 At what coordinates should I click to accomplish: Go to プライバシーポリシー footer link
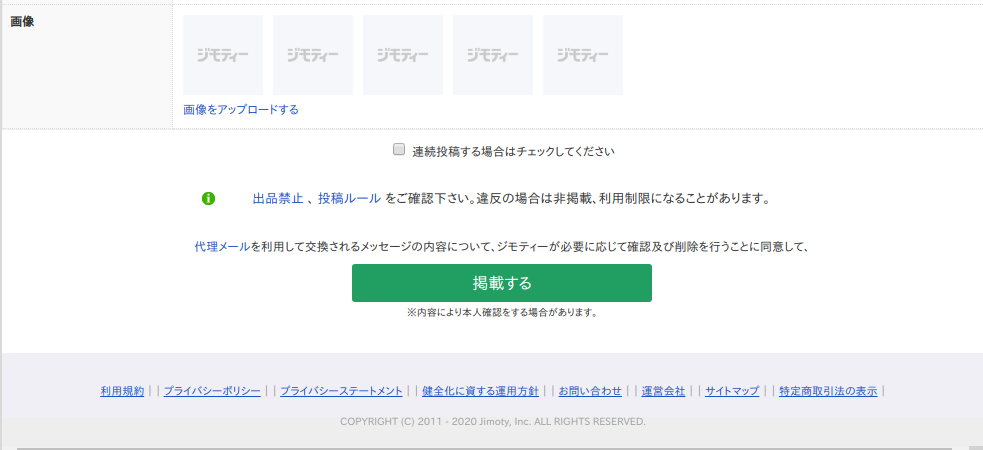pos(212,391)
